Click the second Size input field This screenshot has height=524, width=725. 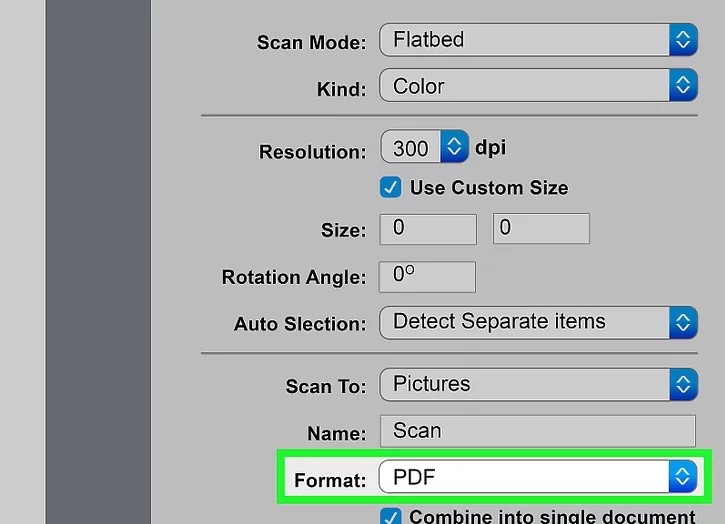click(541, 229)
